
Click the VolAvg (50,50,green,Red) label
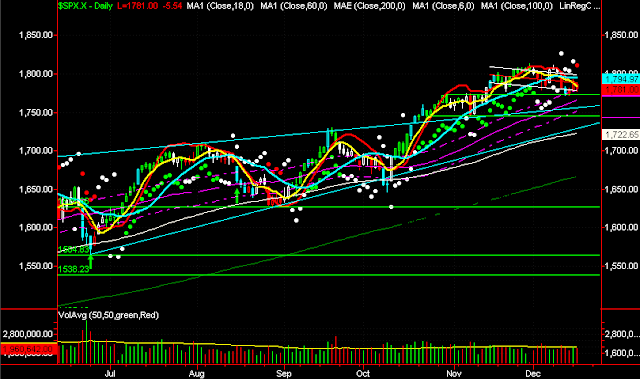pos(109,315)
